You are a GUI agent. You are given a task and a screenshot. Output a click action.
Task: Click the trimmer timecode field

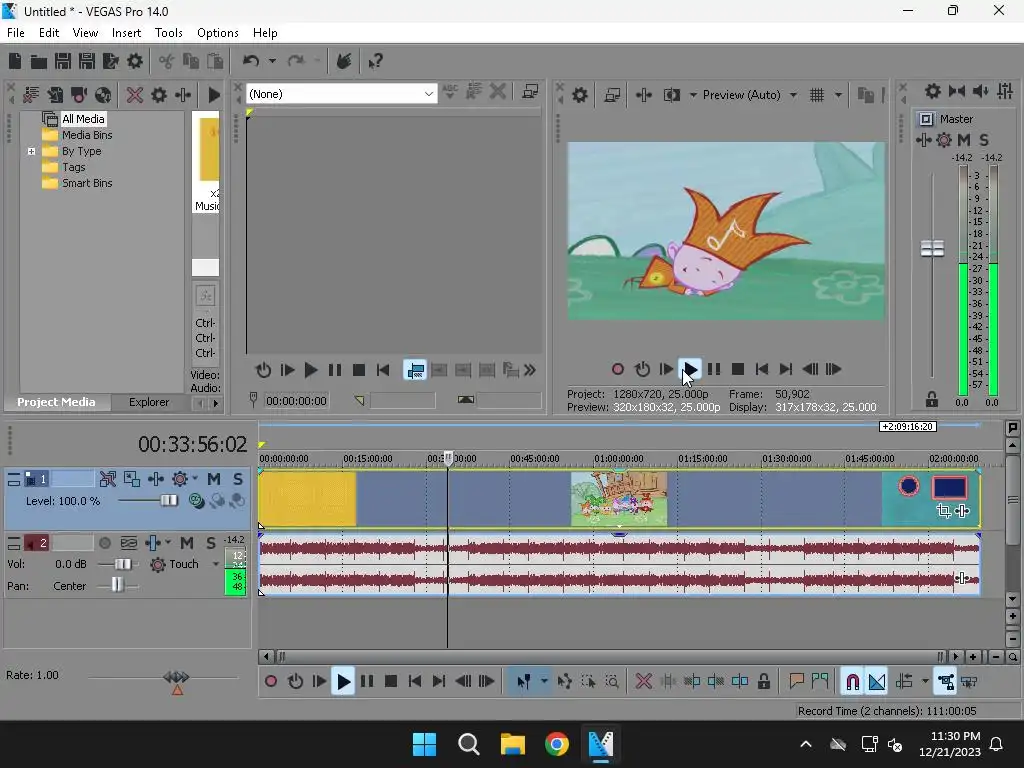296,401
